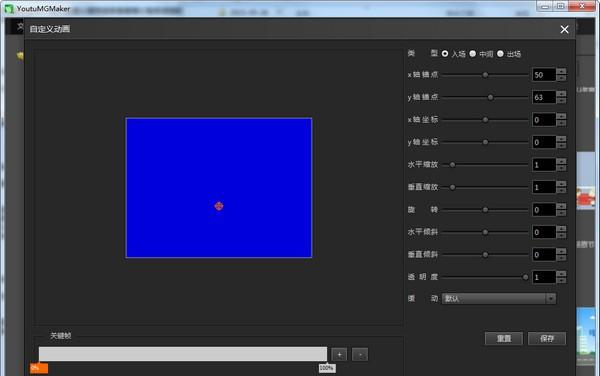Click the y轴锚点 slider handle

click(x=490, y=98)
